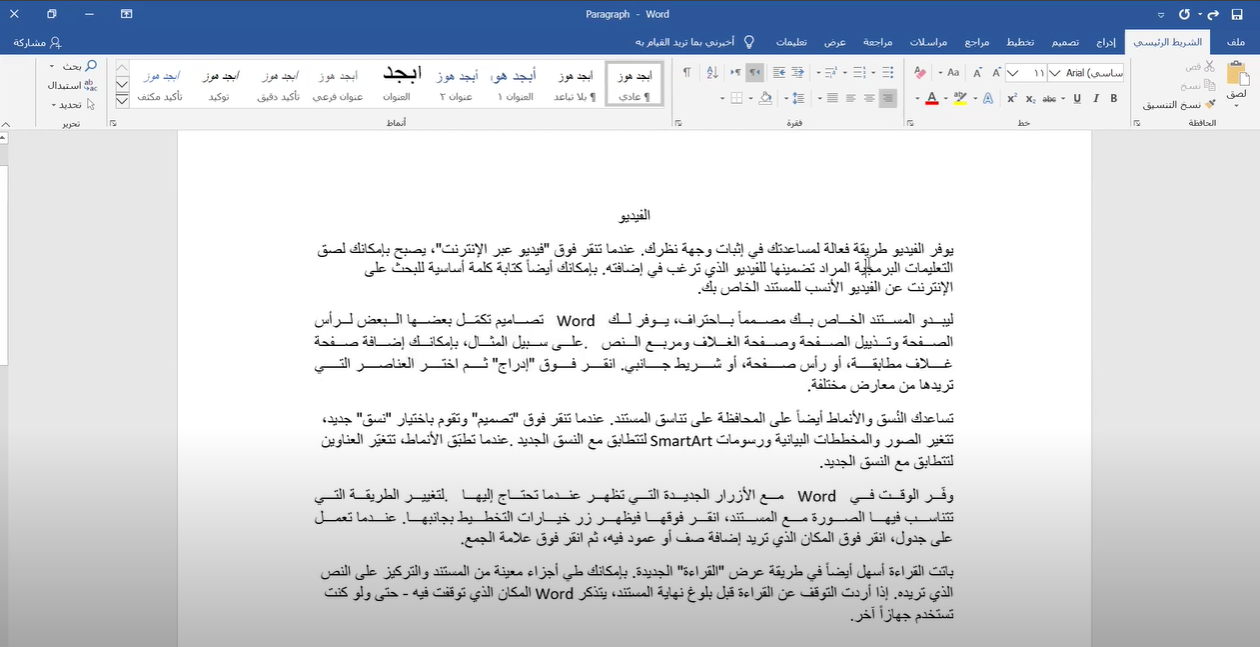Toggle Bold formatting

(x=1113, y=98)
